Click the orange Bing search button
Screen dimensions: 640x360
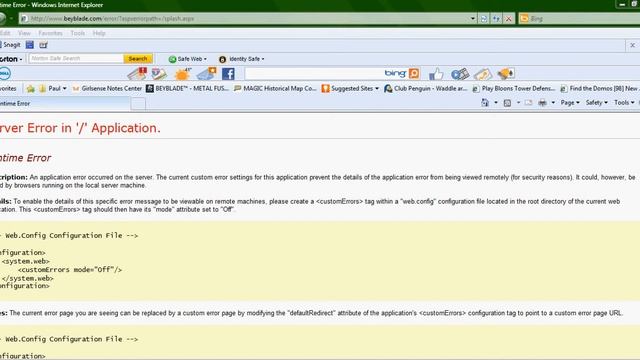(414, 73)
